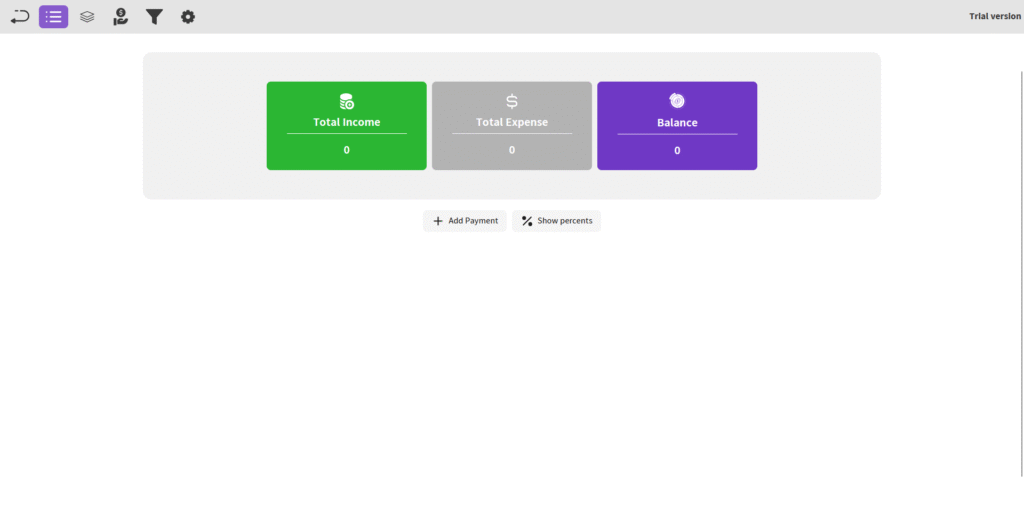
Task: Click the Total Expense heading text
Action: click(512, 123)
